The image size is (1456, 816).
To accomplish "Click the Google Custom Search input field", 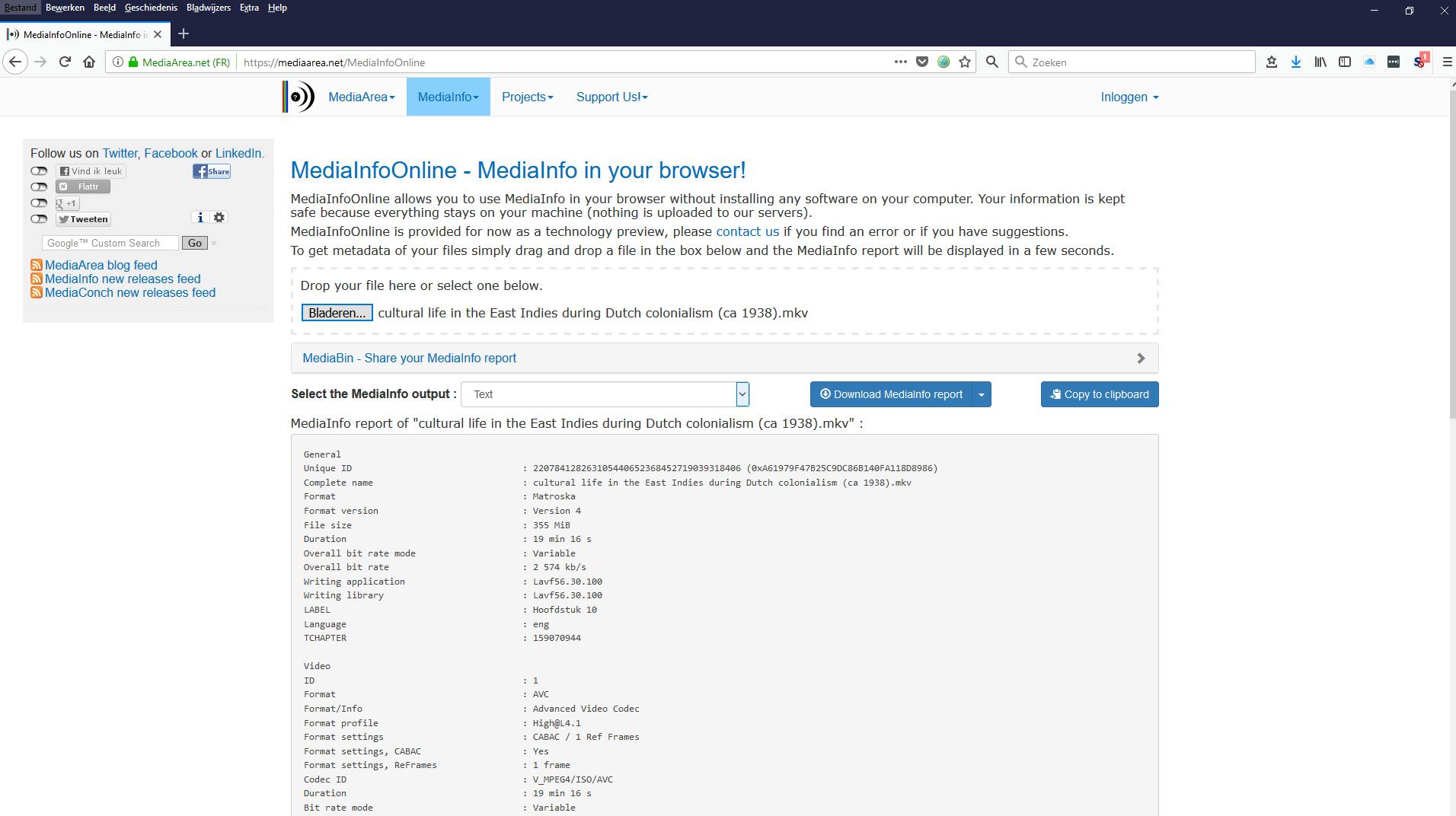I will click(x=110, y=243).
